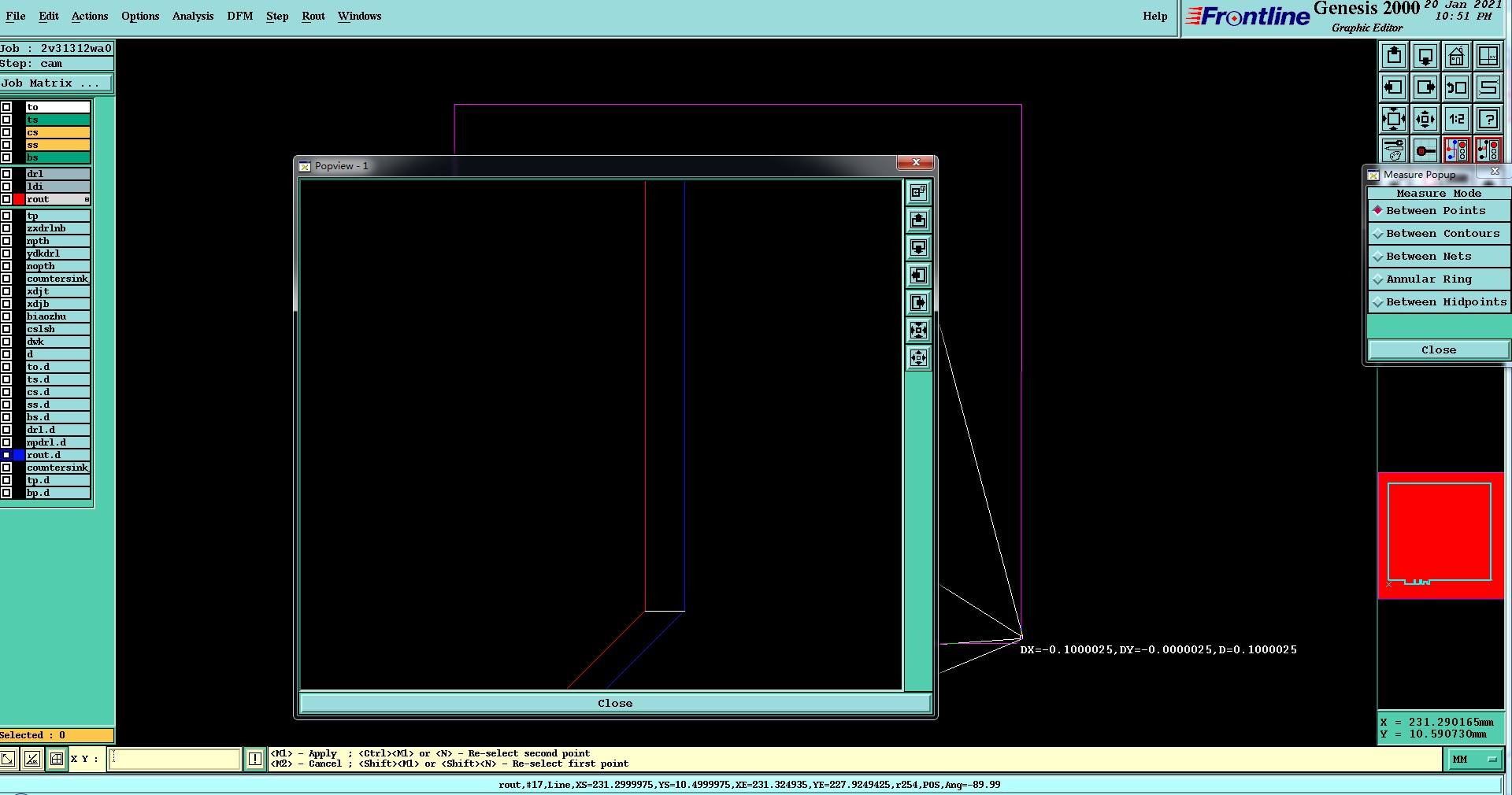1512x795 pixels.
Task: Select the Annular Ring measure mode
Action: click(1439, 279)
